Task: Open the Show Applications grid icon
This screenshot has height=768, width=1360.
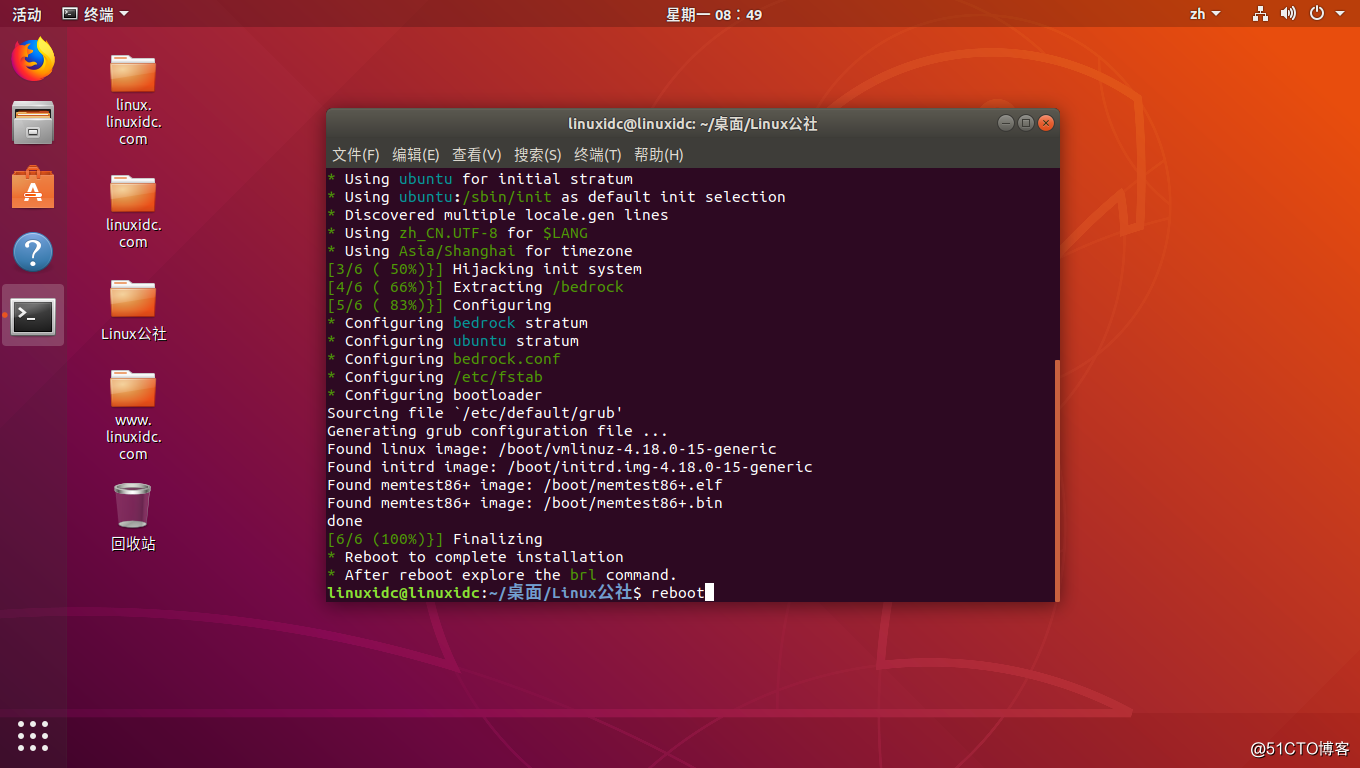Action: (x=33, y=736)
